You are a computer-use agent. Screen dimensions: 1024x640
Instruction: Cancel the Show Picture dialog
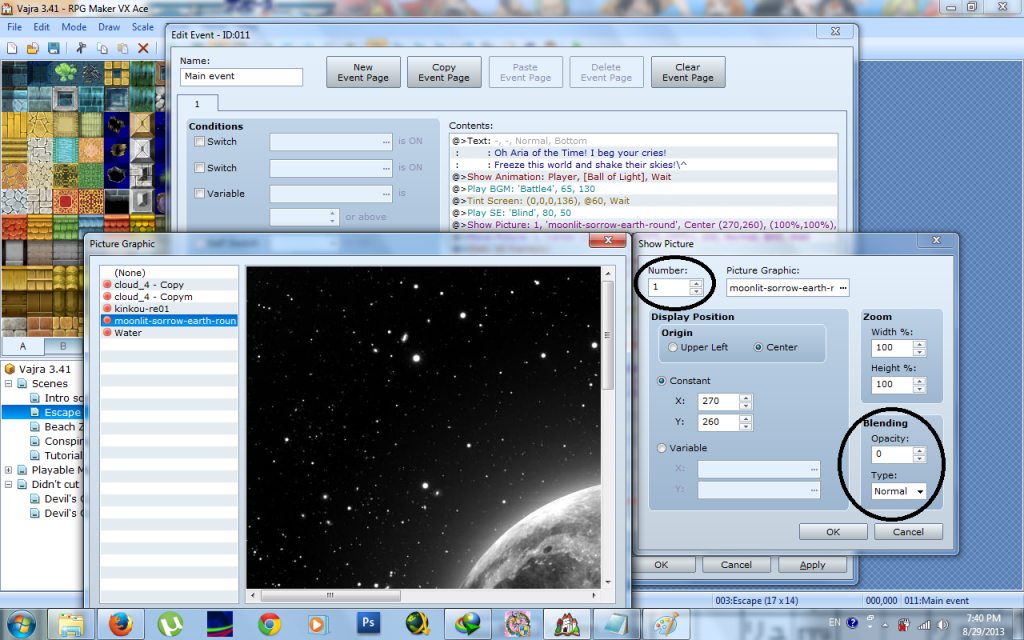908,532
